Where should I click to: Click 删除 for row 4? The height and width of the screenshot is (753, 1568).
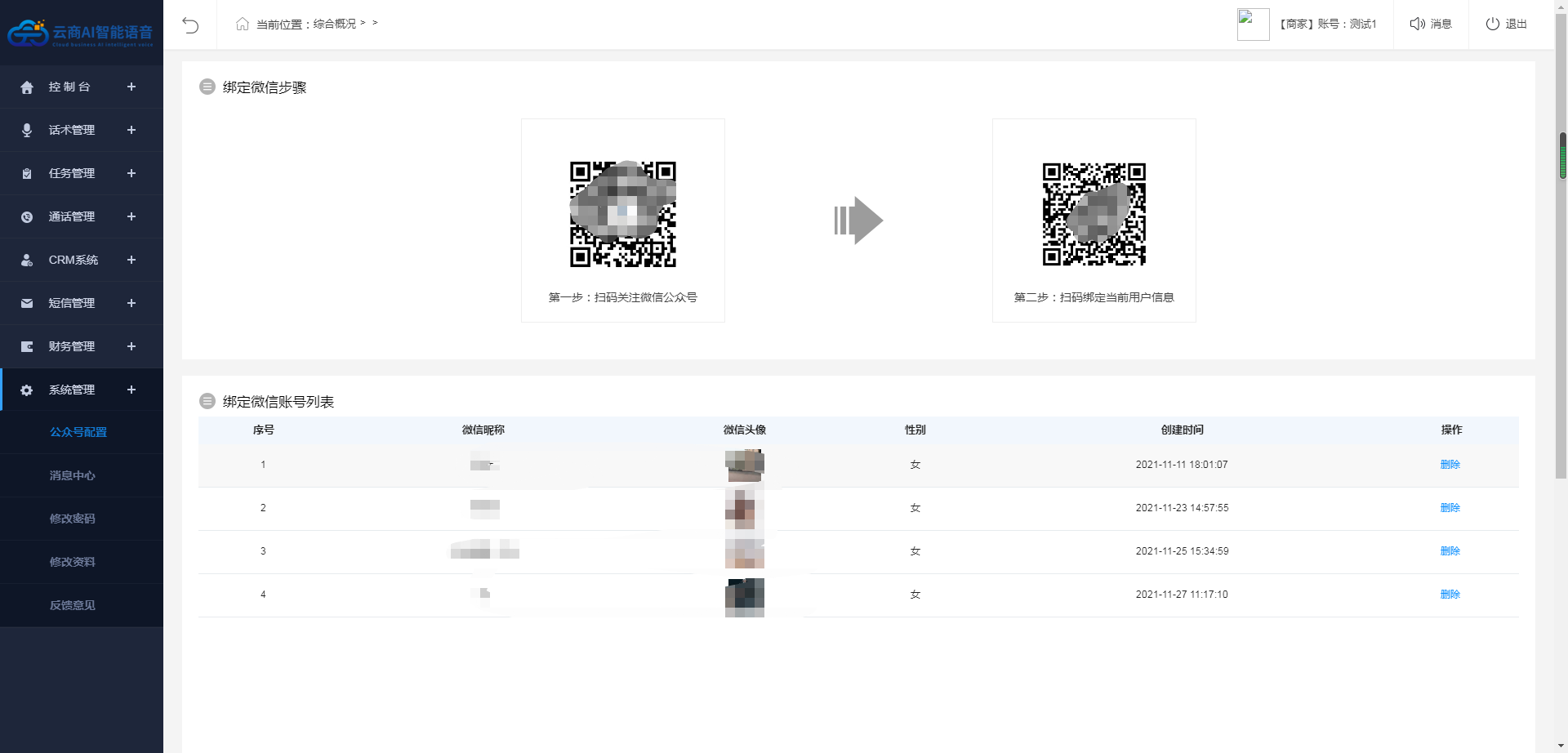[1450, 595]
